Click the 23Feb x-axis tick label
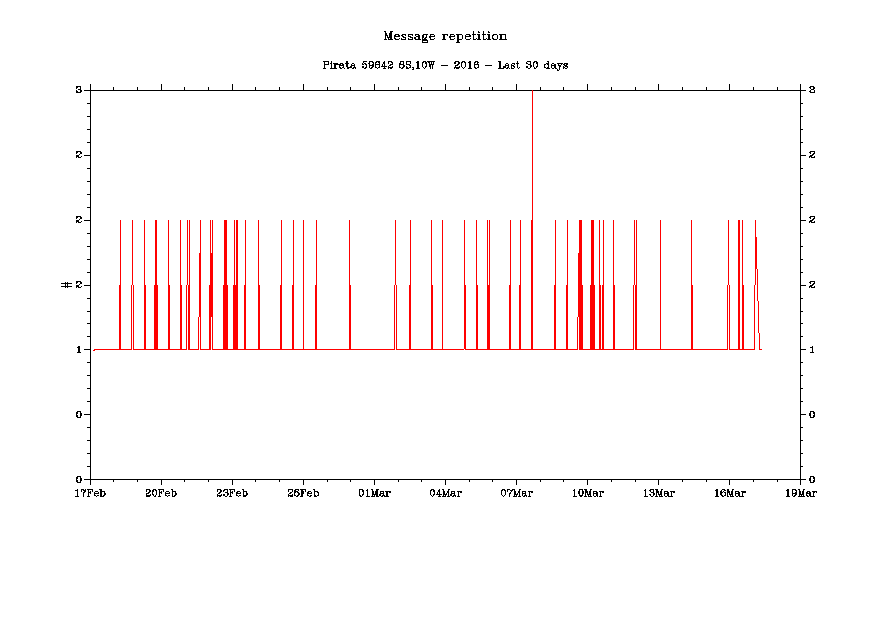Image resolution: width=891 pixels, height=630 pixels. [x=232, y=493]
